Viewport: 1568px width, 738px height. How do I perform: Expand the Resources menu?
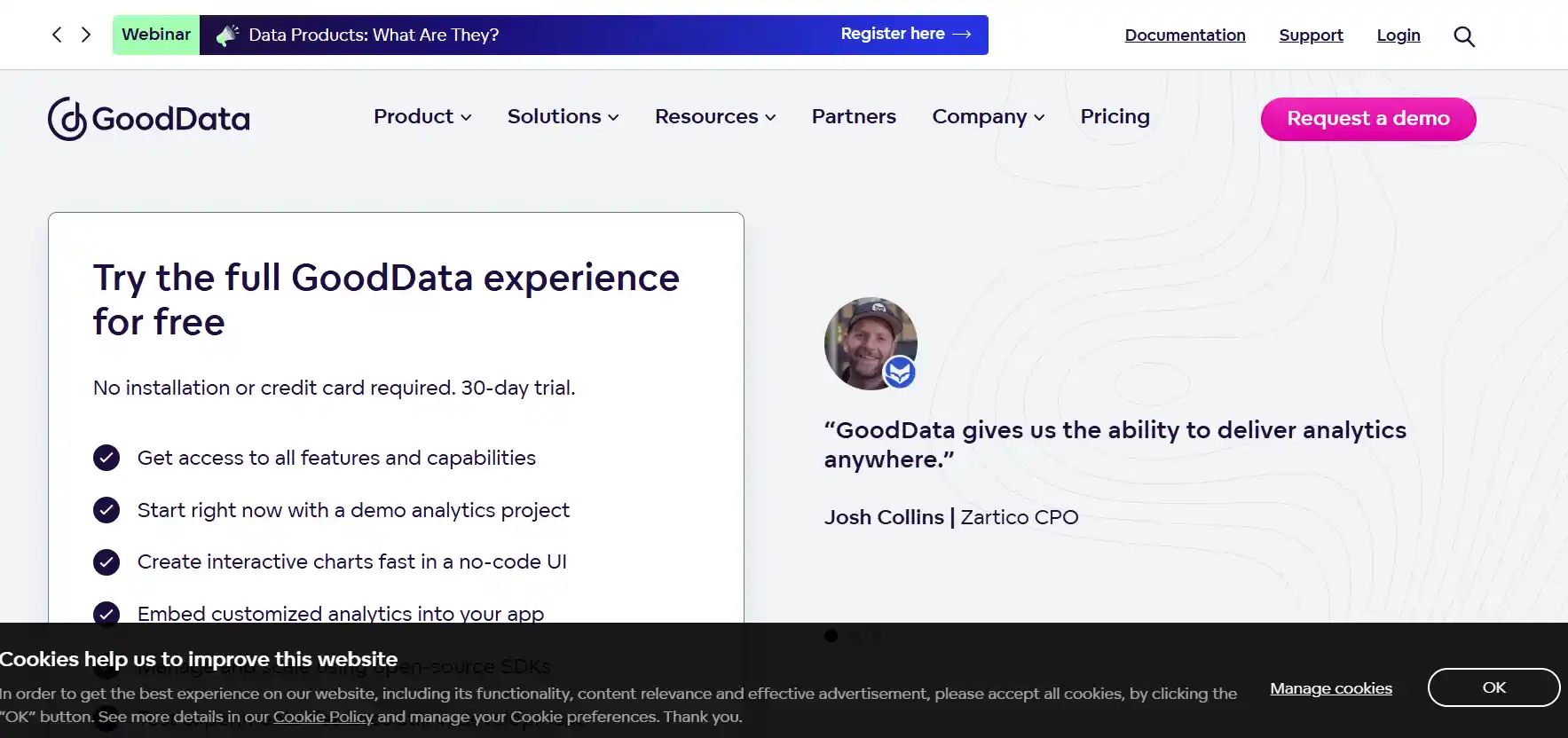(715, 116)
